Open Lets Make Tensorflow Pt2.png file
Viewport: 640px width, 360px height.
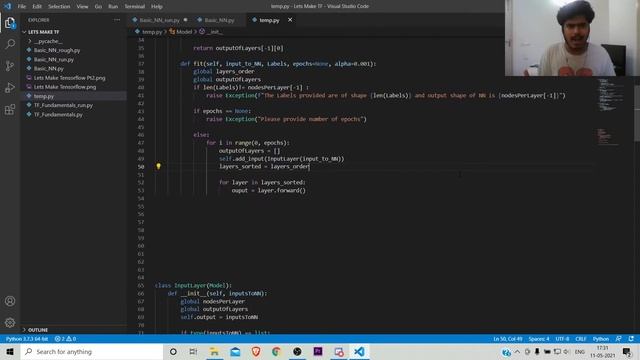click(69, 78)
